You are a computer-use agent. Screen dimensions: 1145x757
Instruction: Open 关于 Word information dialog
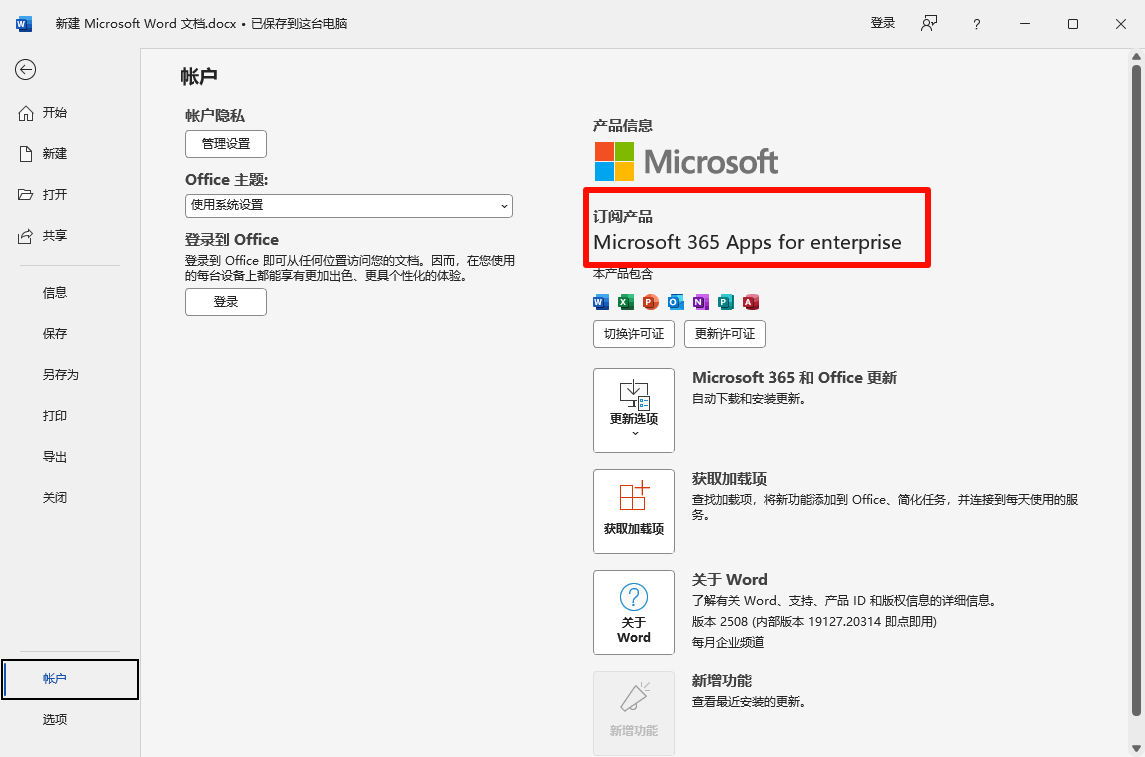click(x=634, y=612)
